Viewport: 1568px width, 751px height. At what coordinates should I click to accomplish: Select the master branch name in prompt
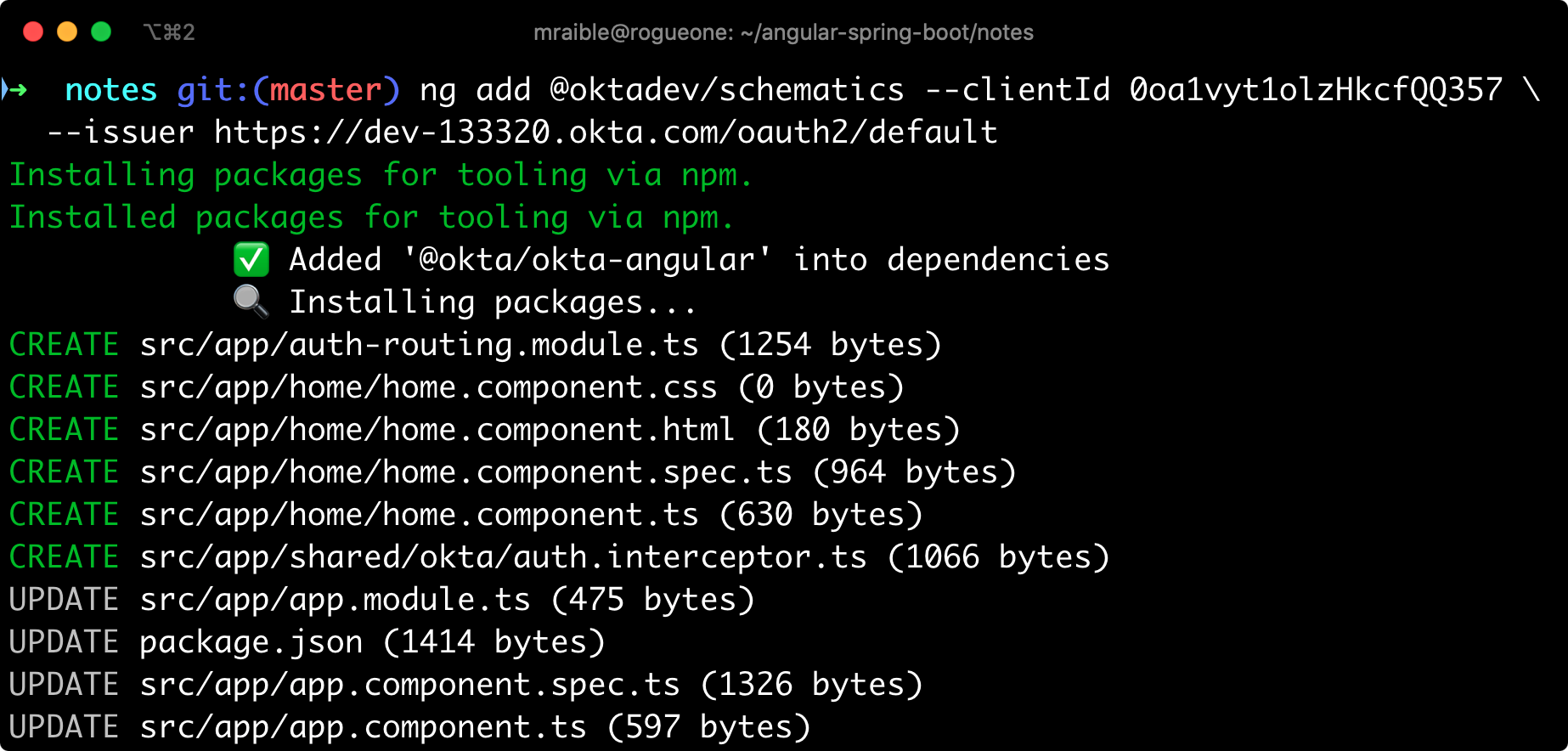pyautogui.click(x=325, y=89)
